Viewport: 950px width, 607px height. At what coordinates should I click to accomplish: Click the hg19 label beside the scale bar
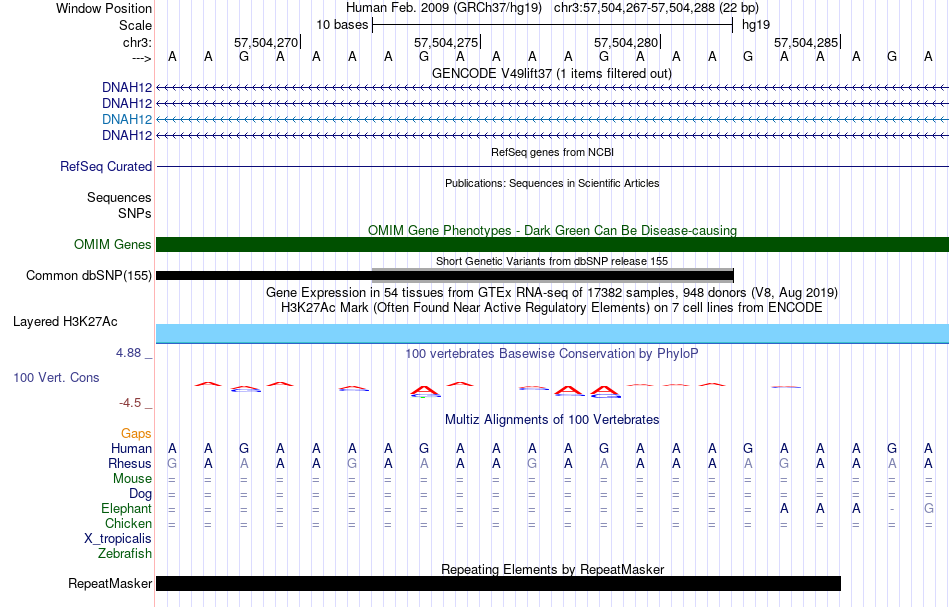tap(756, 25)
